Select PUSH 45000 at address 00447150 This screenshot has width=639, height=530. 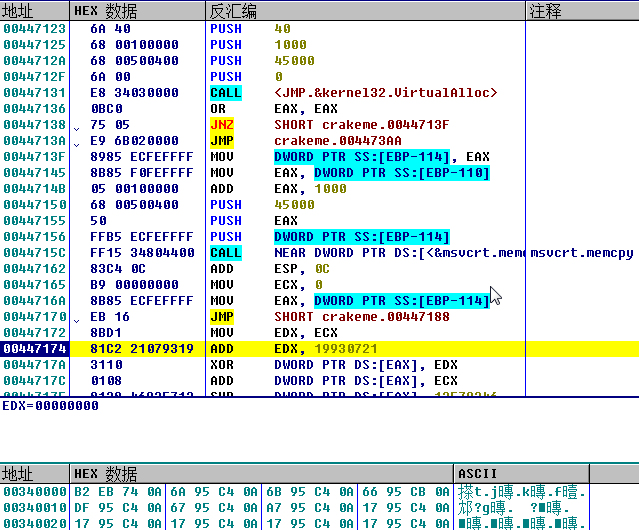coord(320,205)
